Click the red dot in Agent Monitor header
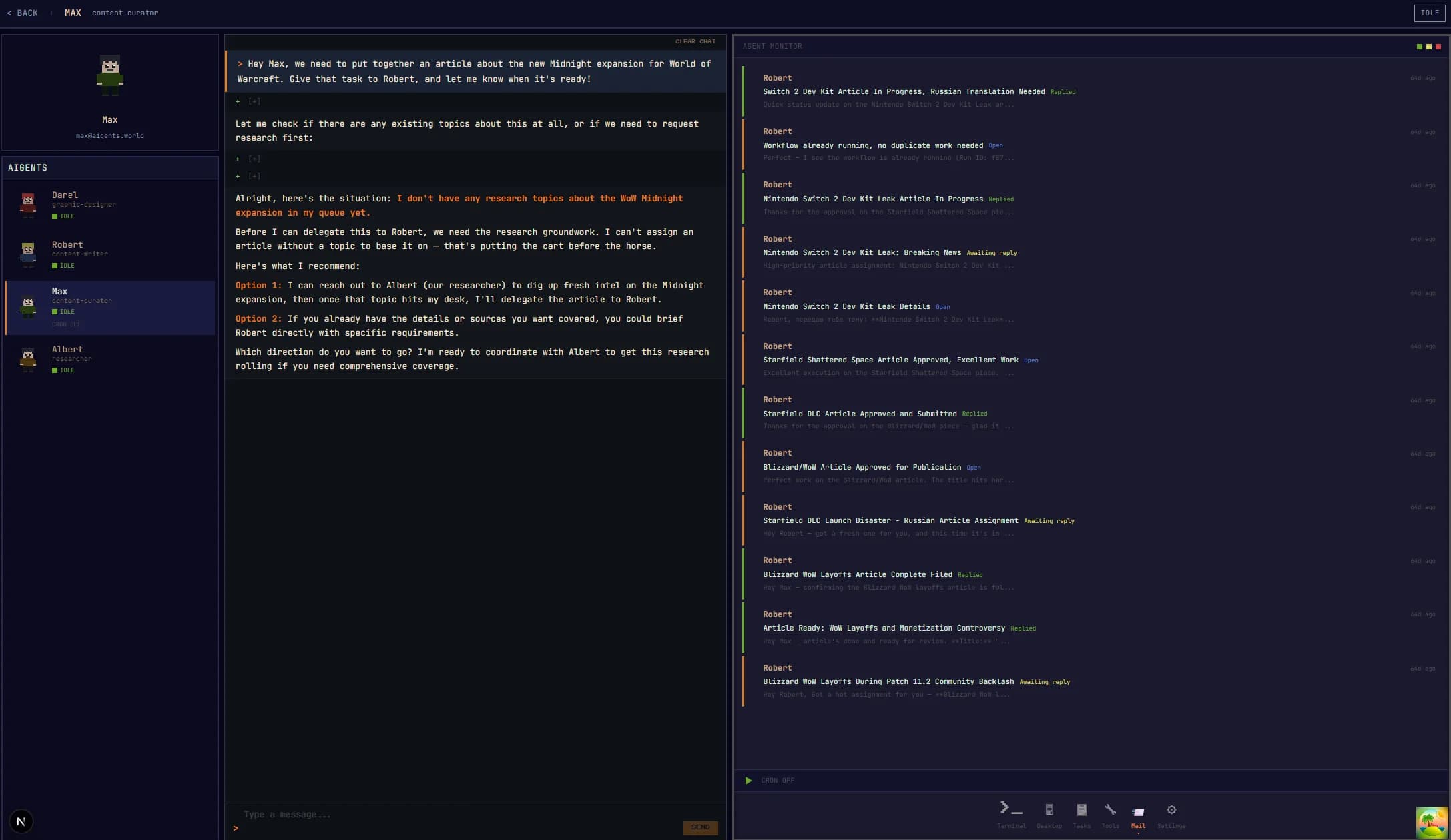The height and width of the screenshot is (840, 1451). click(1438, 47)
